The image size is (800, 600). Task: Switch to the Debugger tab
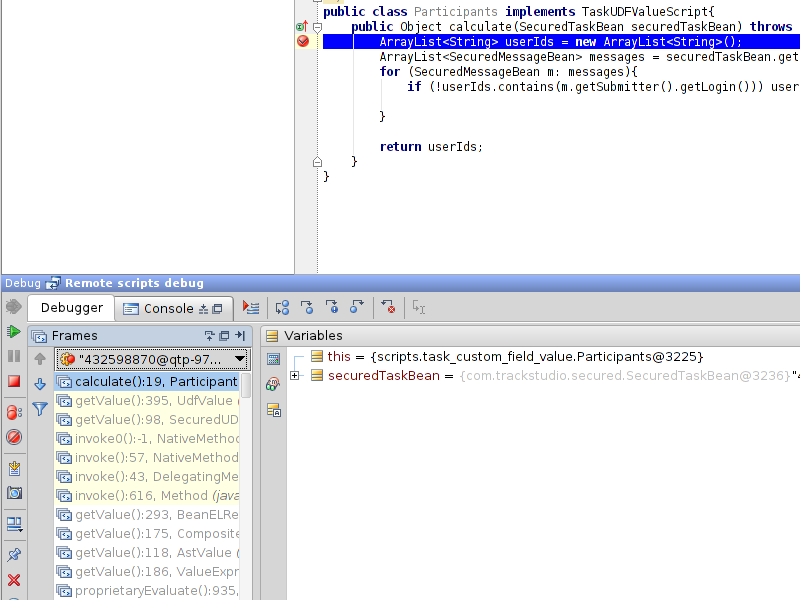(71, 308)
